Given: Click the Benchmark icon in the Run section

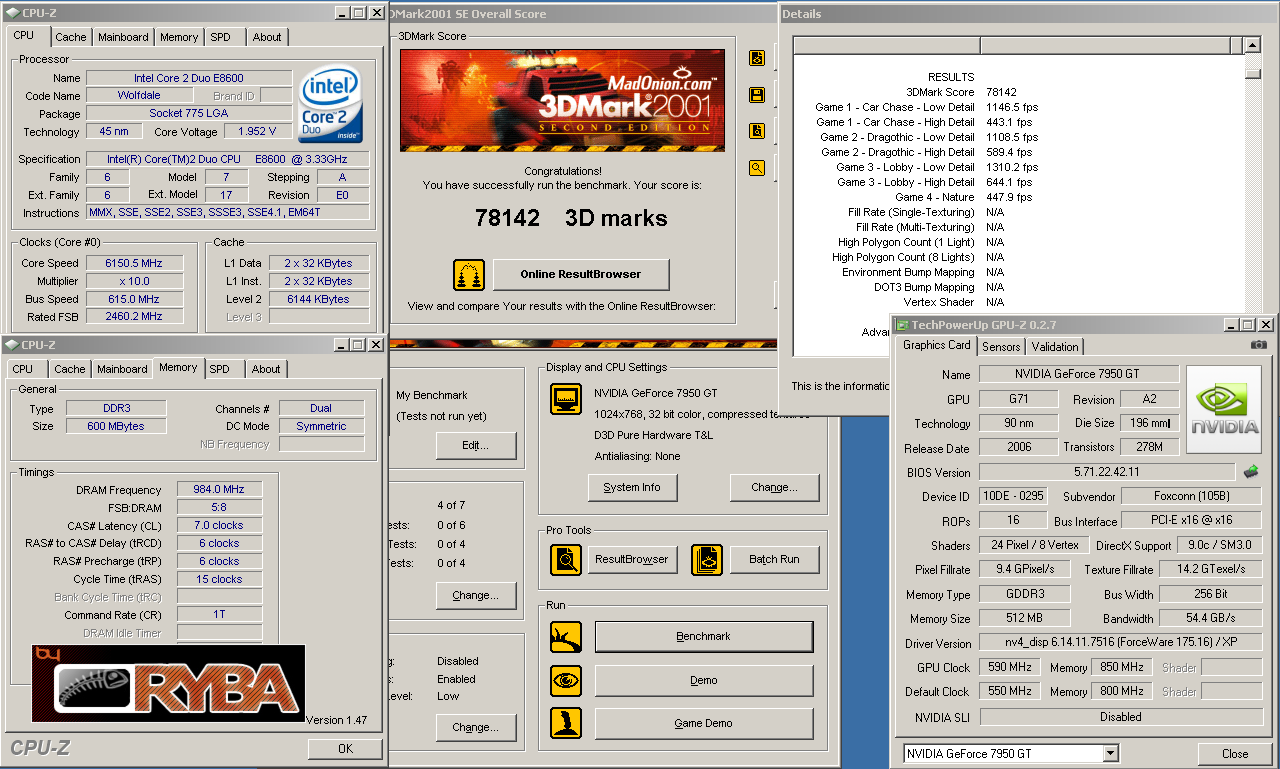Looking at the screenshot, I should coord(566,636).
